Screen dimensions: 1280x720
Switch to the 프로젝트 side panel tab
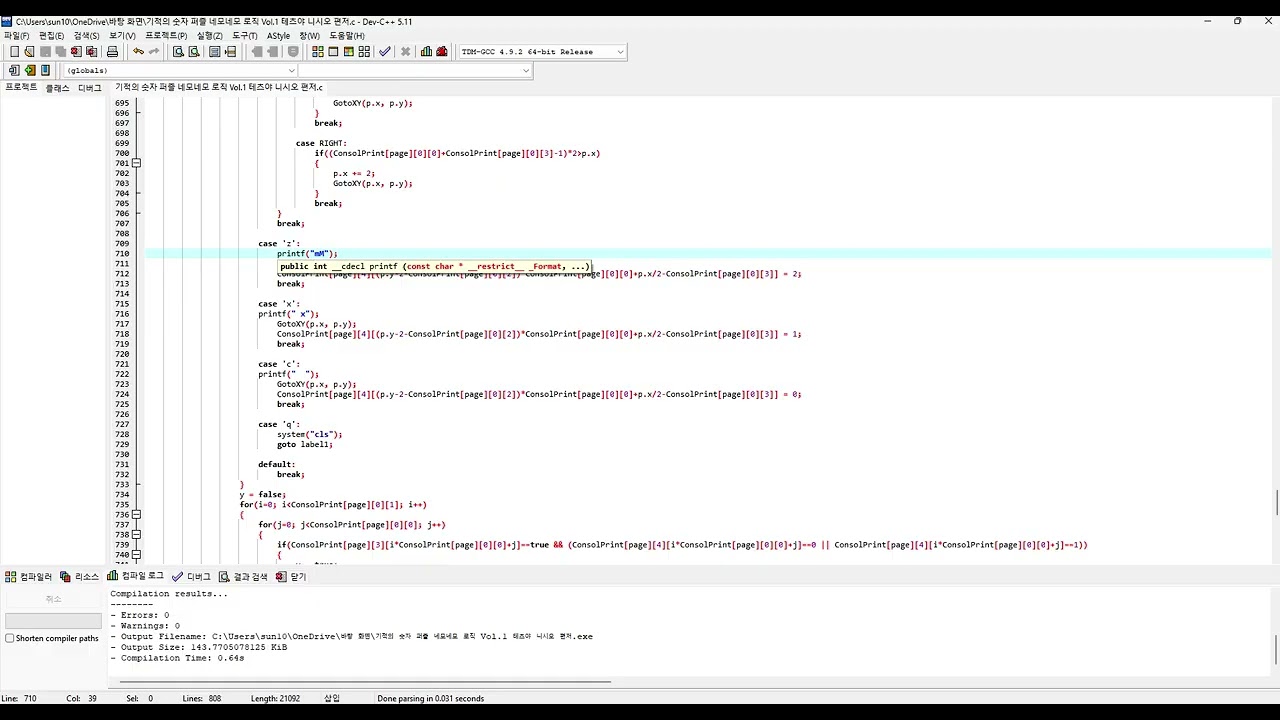(x=21, y=87)
